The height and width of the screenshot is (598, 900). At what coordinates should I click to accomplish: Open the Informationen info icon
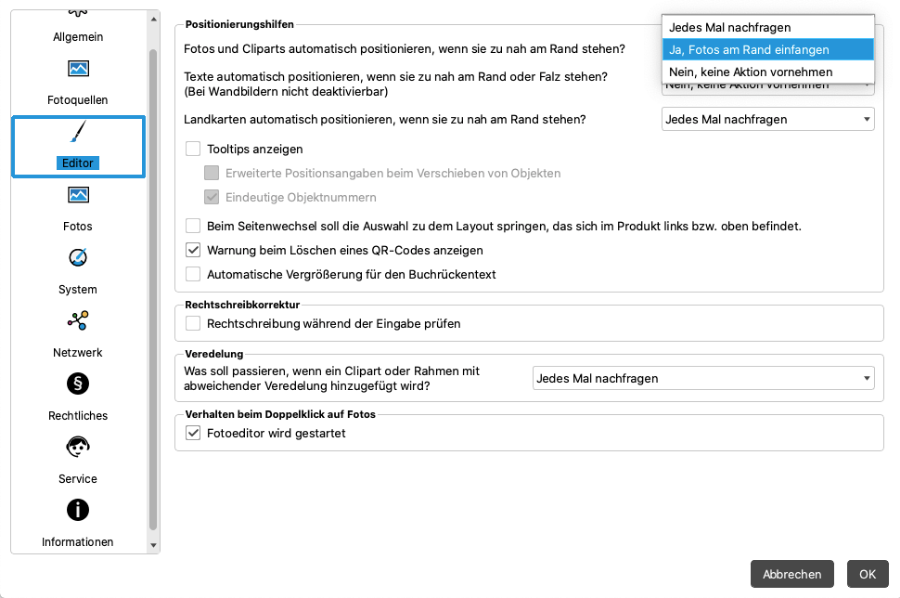[78, 510]
